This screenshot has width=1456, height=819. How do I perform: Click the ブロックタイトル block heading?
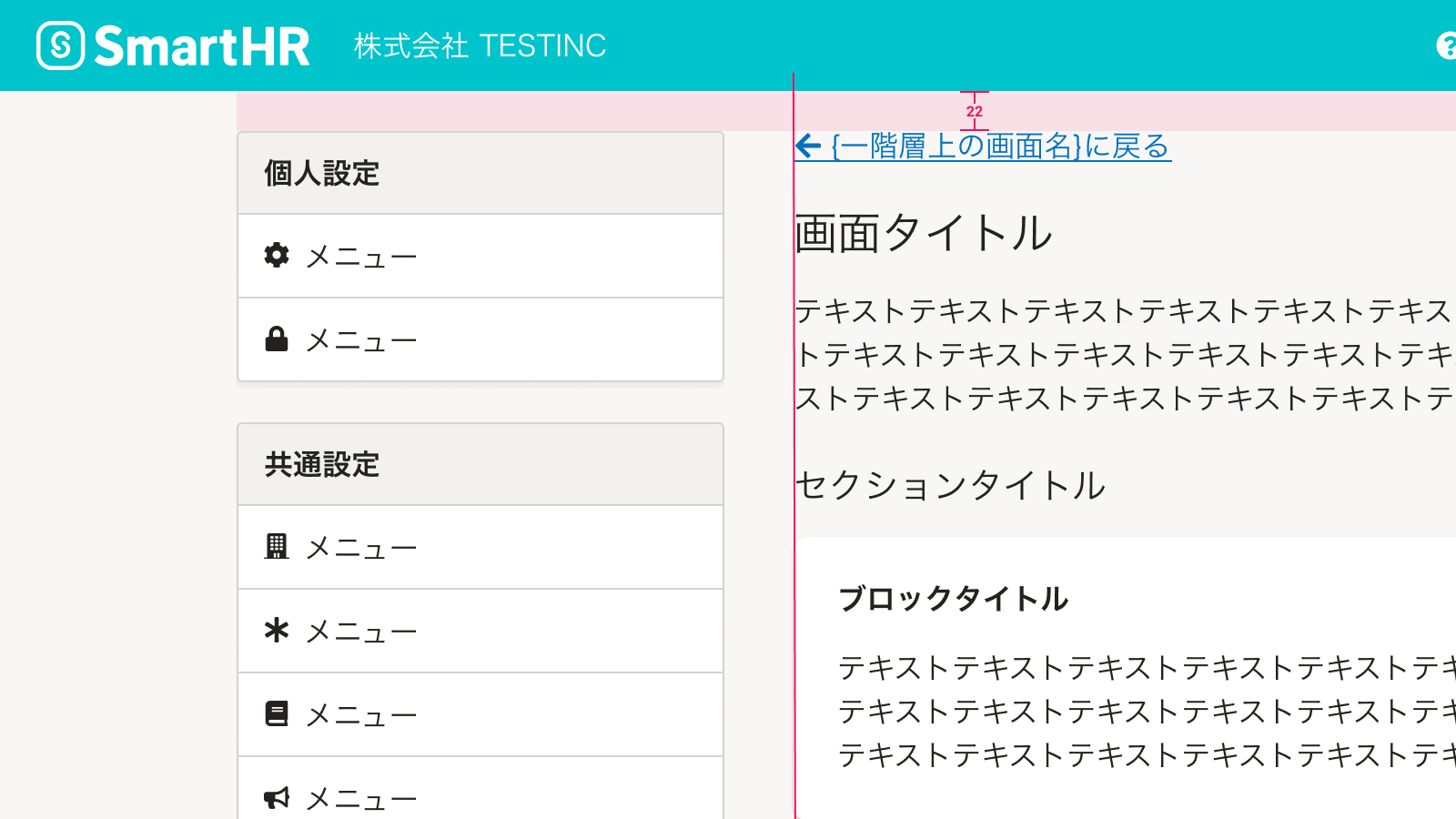953,599
